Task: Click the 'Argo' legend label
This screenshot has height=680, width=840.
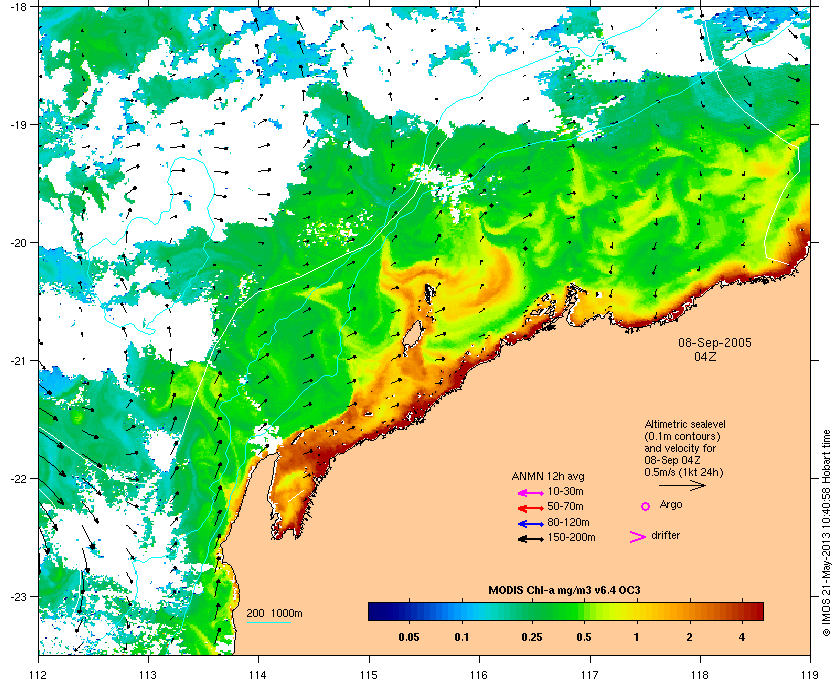Action: click(671, 505)
